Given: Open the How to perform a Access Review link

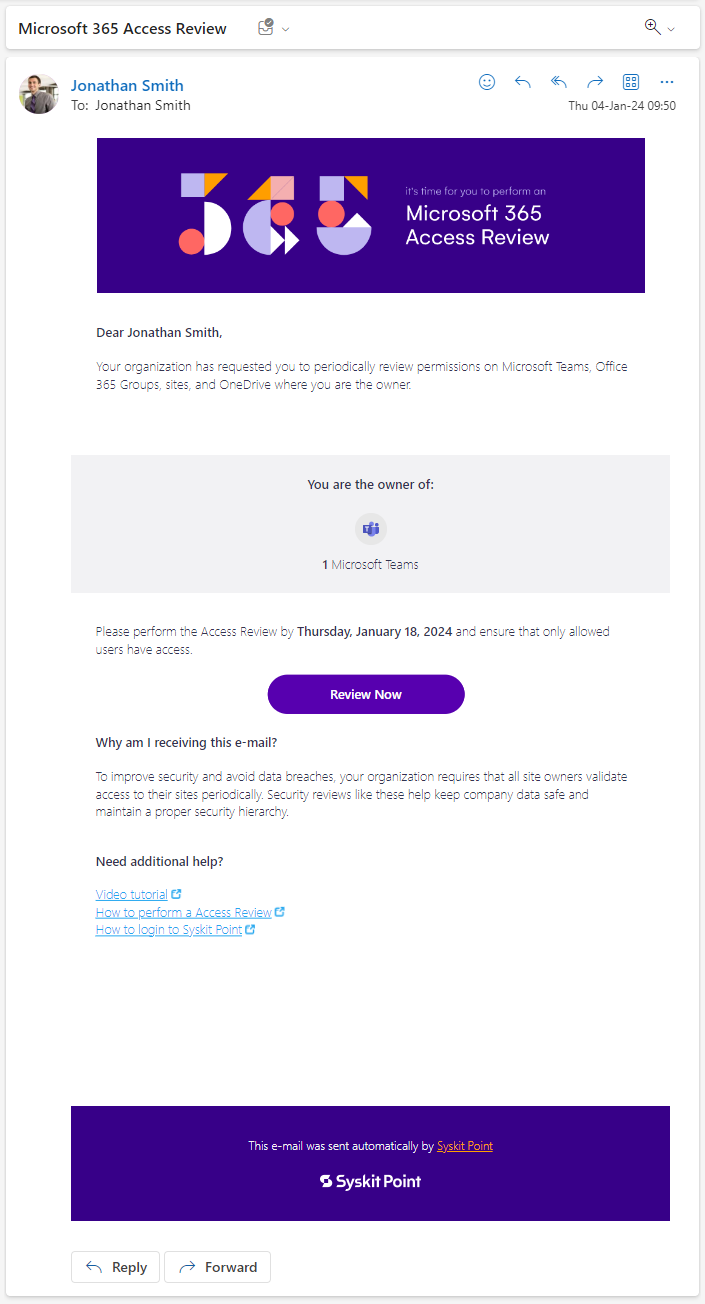Looking at the screenshot, I should pos(184,912).
